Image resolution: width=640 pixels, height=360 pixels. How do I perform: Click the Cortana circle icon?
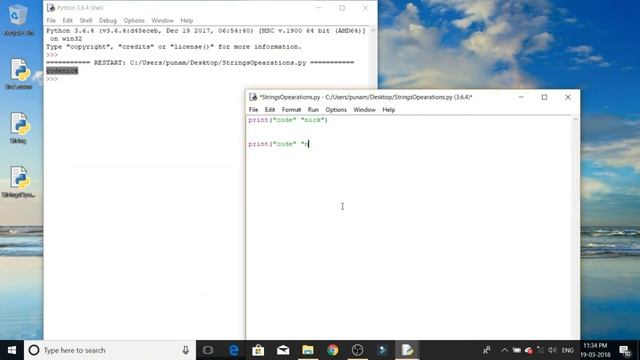coord(34,350)
